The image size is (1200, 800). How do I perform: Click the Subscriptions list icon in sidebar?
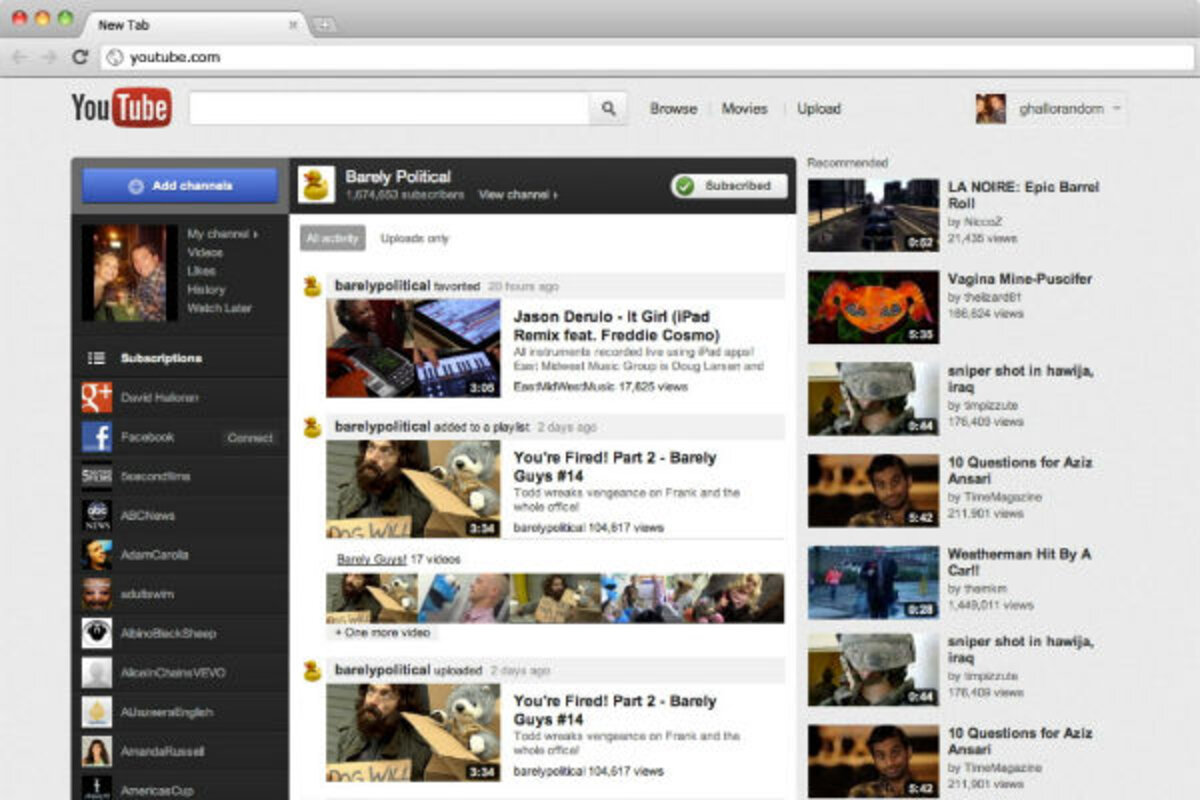pyautogui.click(x=96, y=358)
